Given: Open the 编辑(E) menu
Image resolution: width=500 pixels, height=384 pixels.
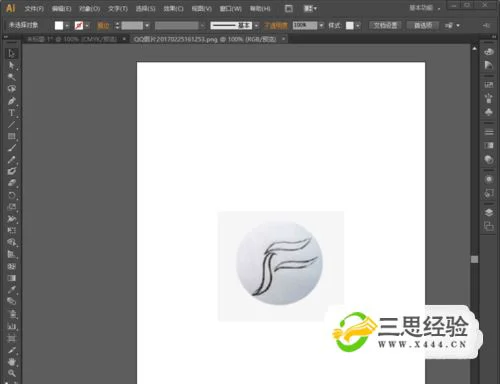Looking at the screenshot, I should coord(62,8).
